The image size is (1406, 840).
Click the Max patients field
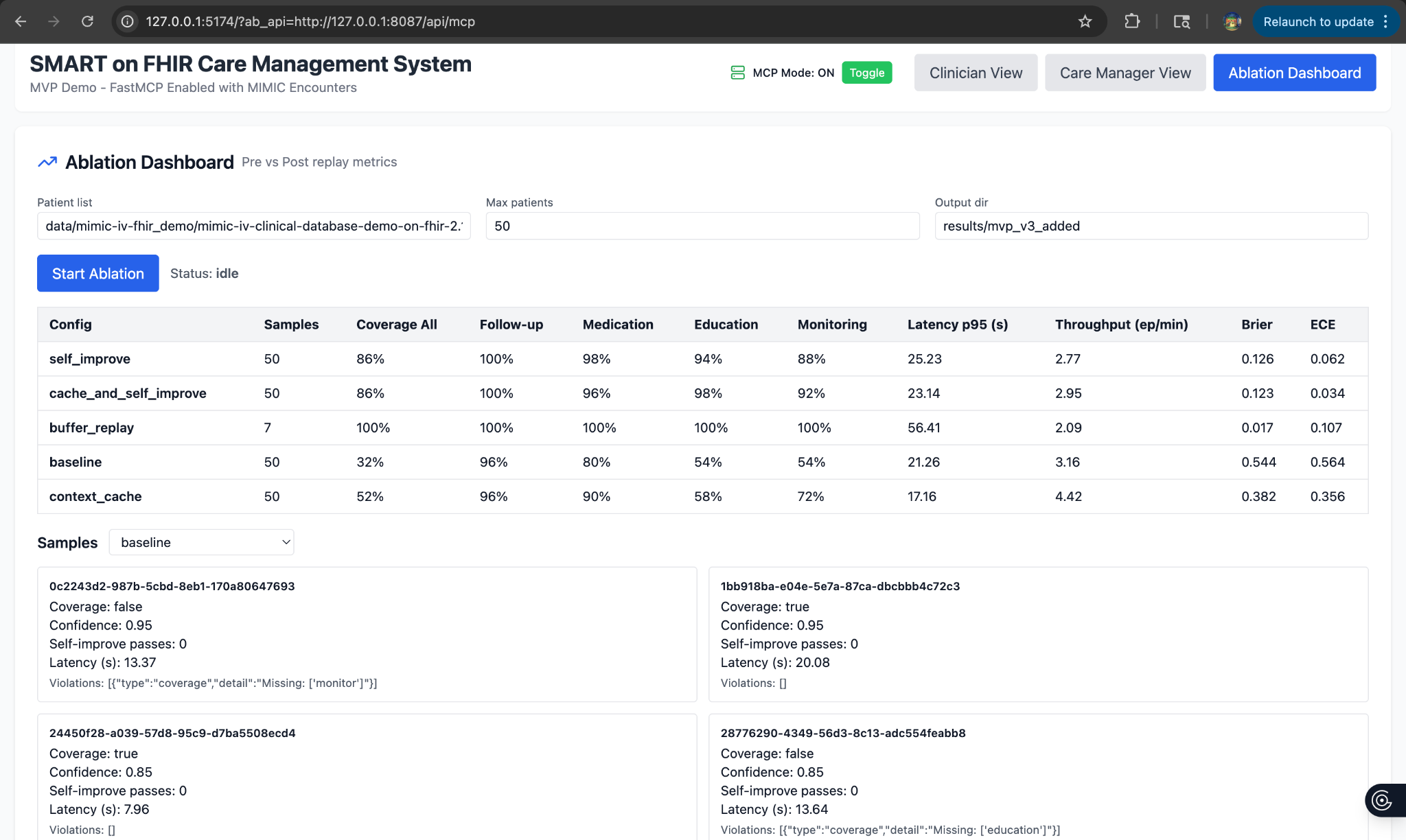tap(702, 226)
